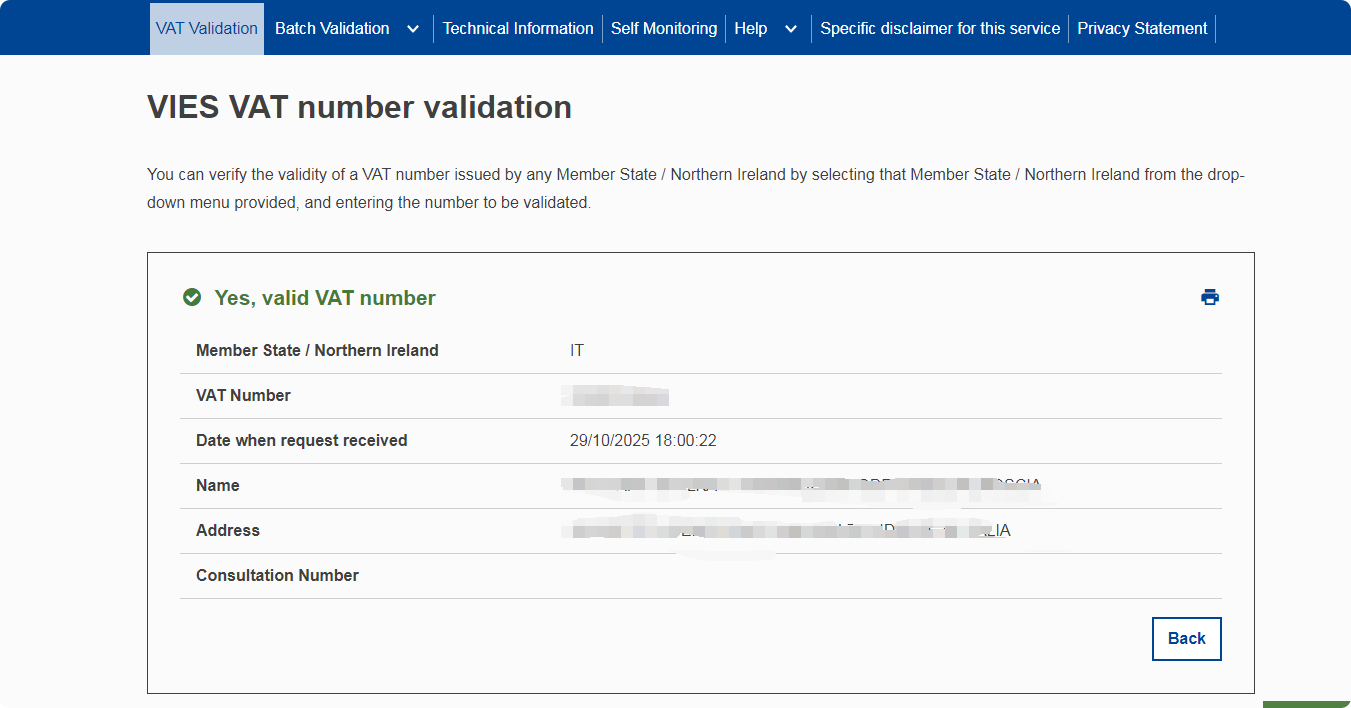
Task: Expand the Batch Validation dropdown chevron
Action: 413,29
